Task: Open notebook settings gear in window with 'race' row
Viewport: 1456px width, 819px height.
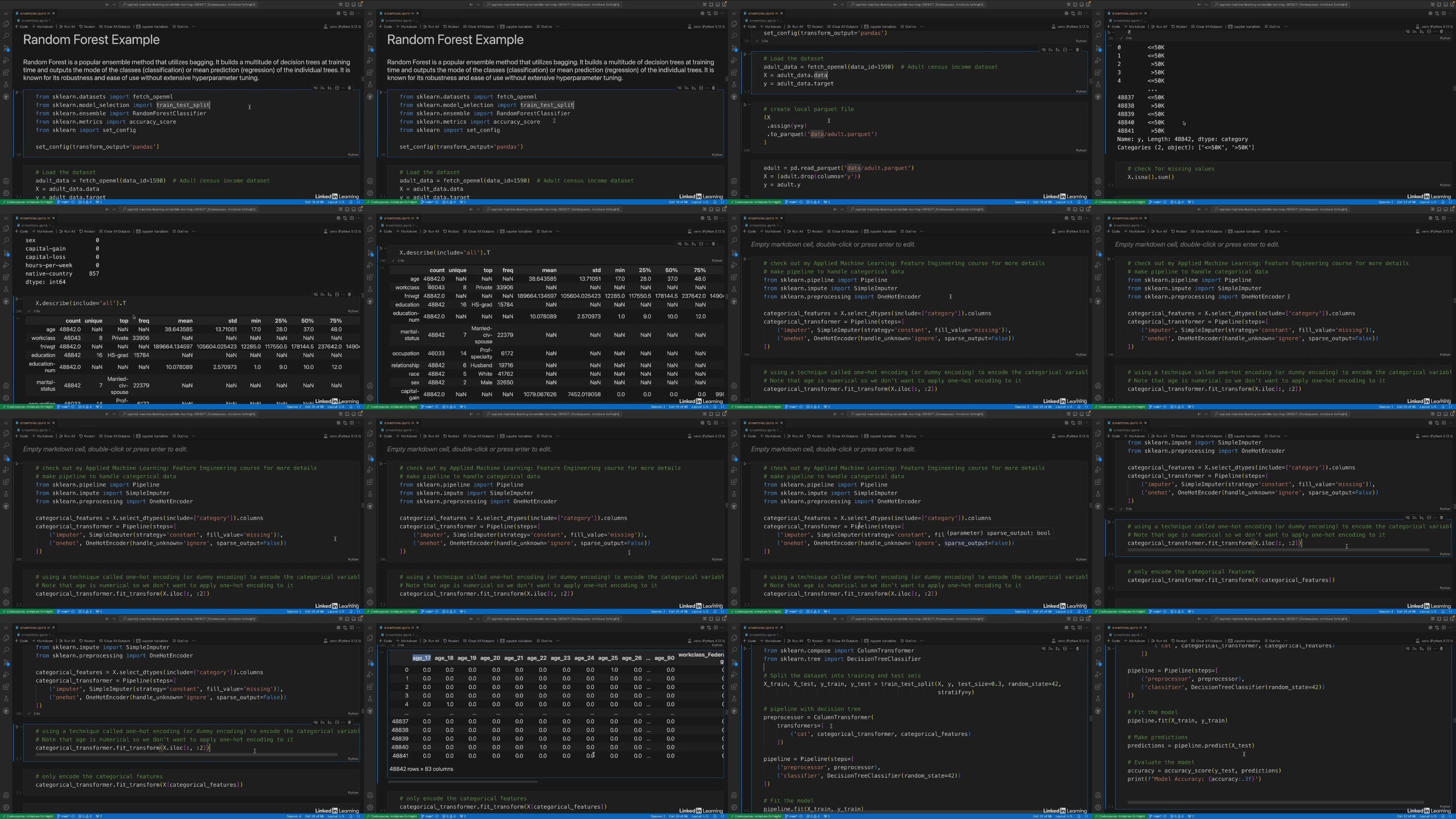Action: [703, 217]
